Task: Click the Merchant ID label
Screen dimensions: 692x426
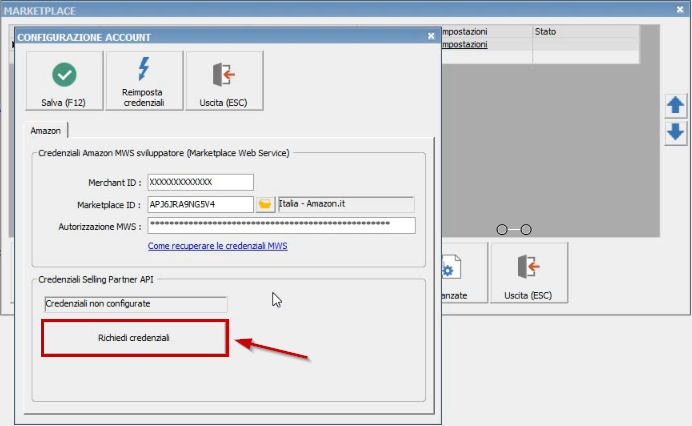Action: 115,183
